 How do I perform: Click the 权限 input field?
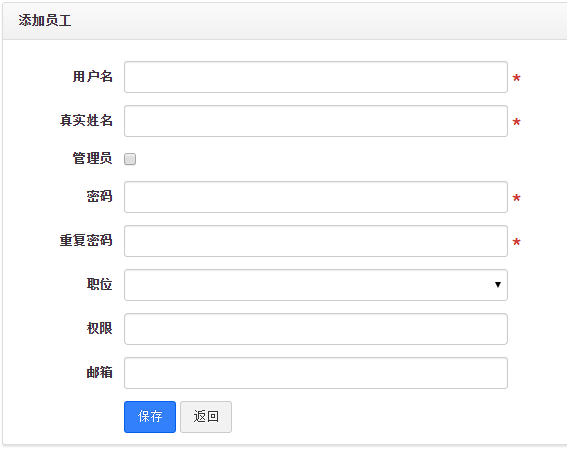(316, 329)
